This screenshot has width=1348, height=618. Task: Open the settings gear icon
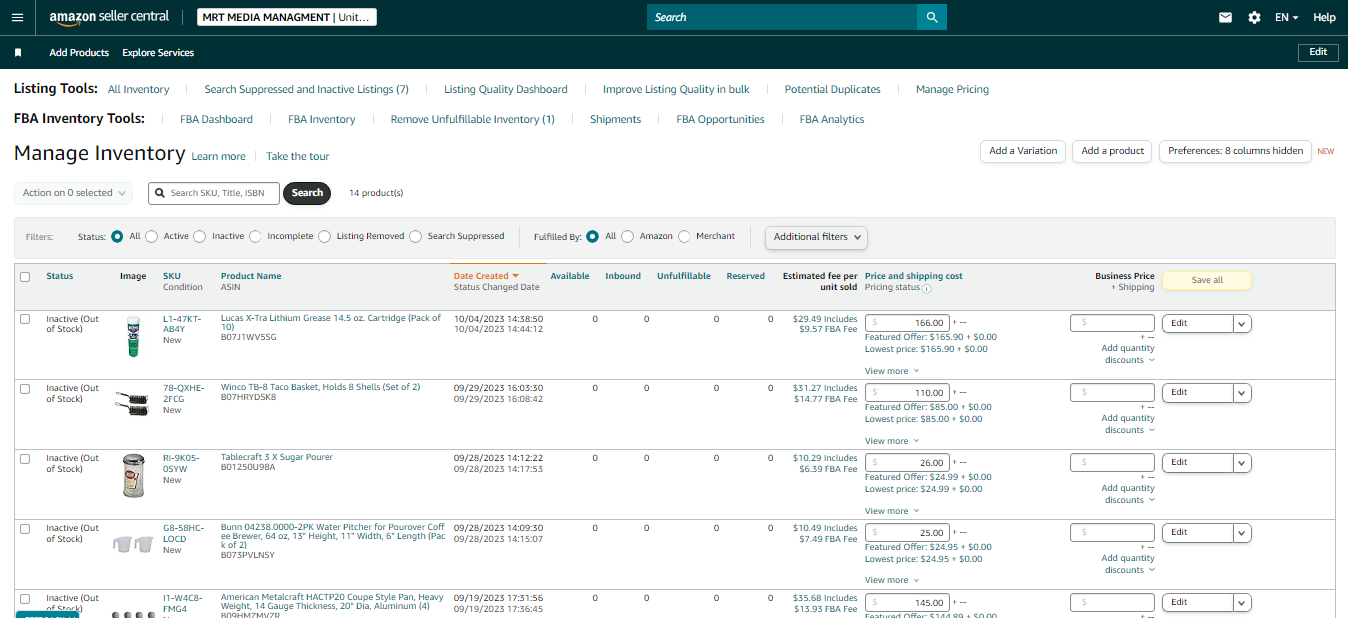pos(1254,17)
